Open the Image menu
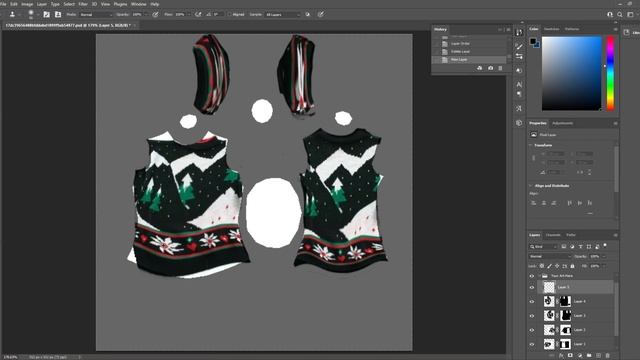Image resolution: width=640 pixels, height=360 pixels. pos(27,4)
